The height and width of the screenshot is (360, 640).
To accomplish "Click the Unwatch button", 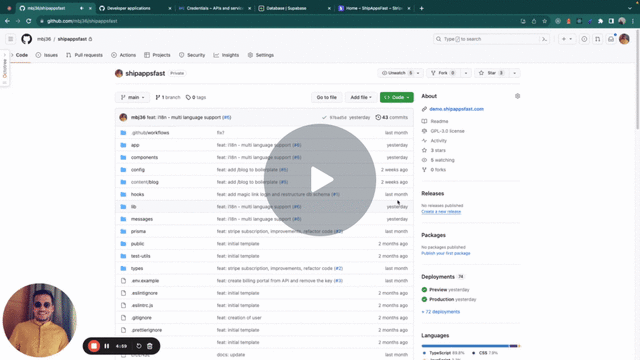I will click(x=396, y=73).
